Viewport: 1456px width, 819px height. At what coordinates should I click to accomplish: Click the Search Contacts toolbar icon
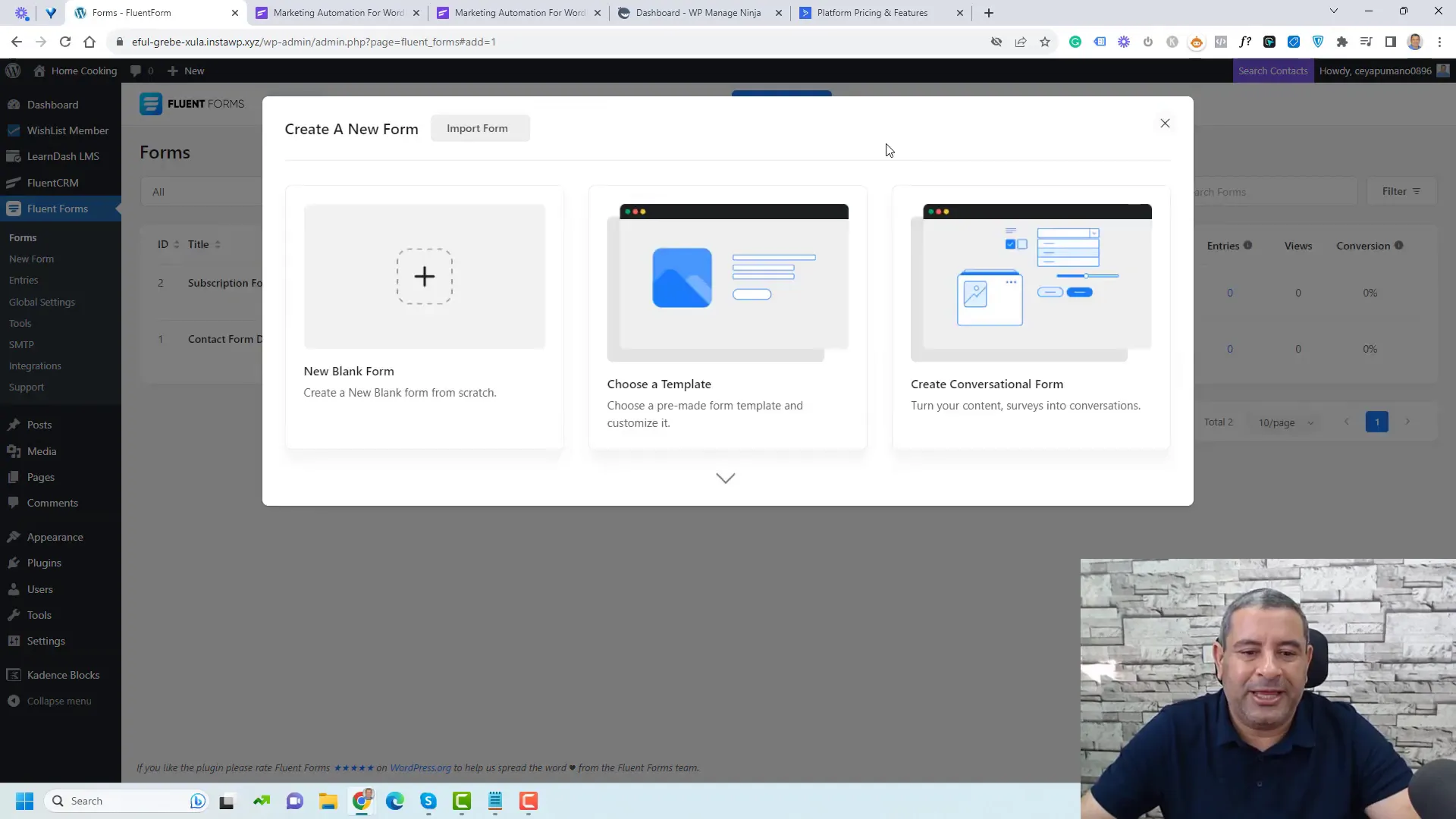pos(1273,70)
